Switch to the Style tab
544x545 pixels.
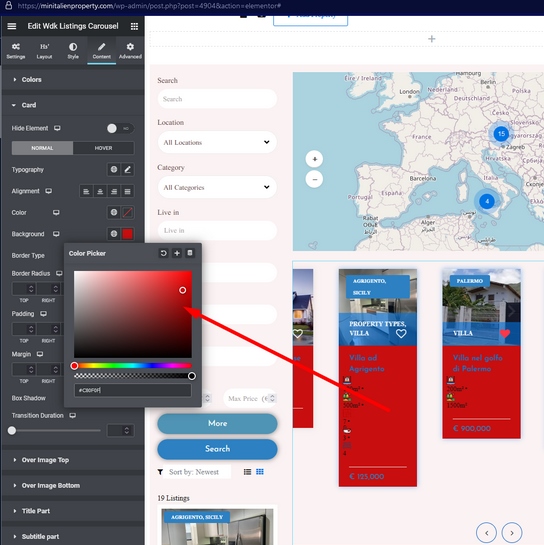click(73, 51)
